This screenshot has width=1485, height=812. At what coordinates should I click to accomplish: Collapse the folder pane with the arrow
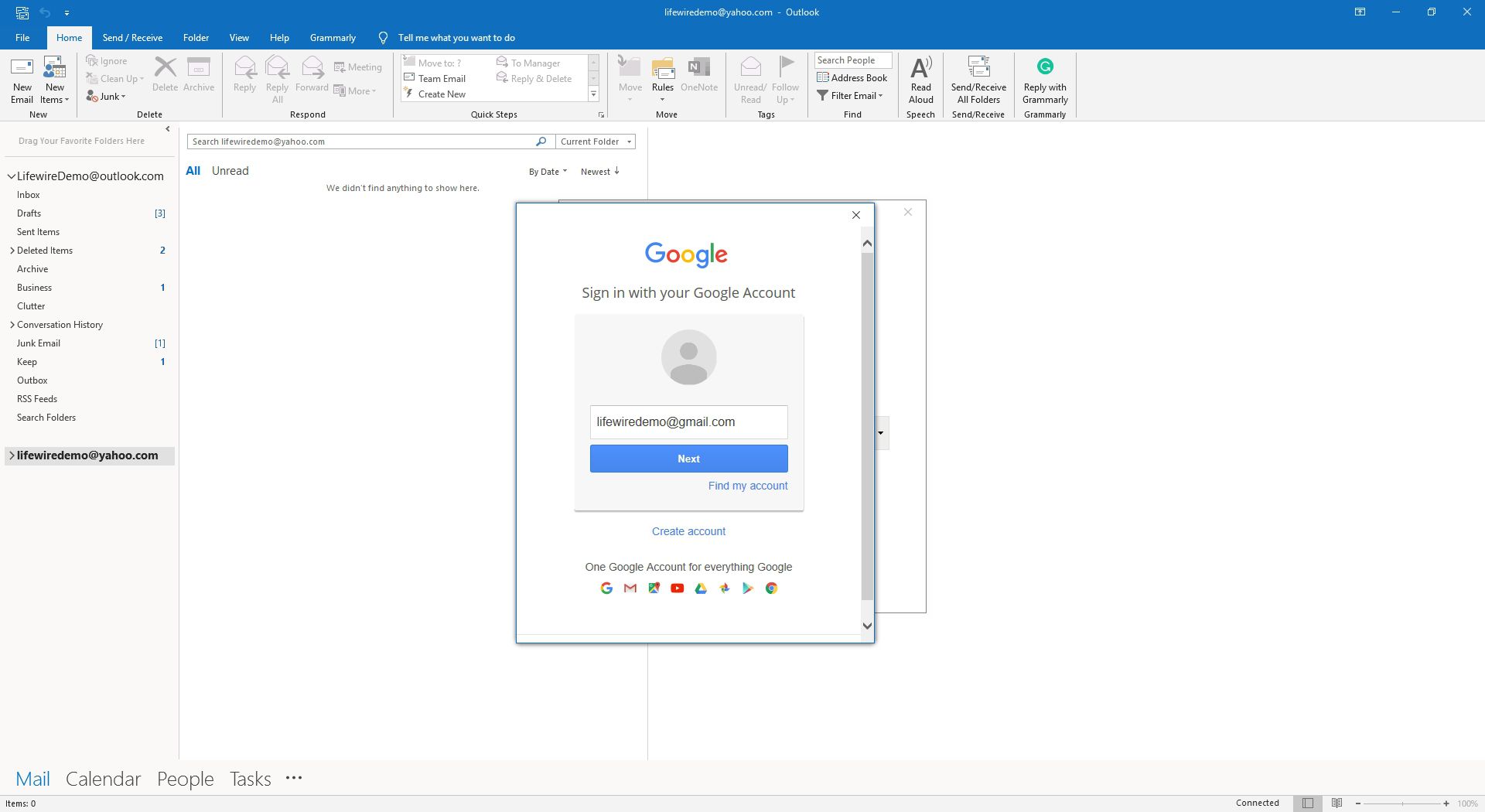tap(168, 129)
